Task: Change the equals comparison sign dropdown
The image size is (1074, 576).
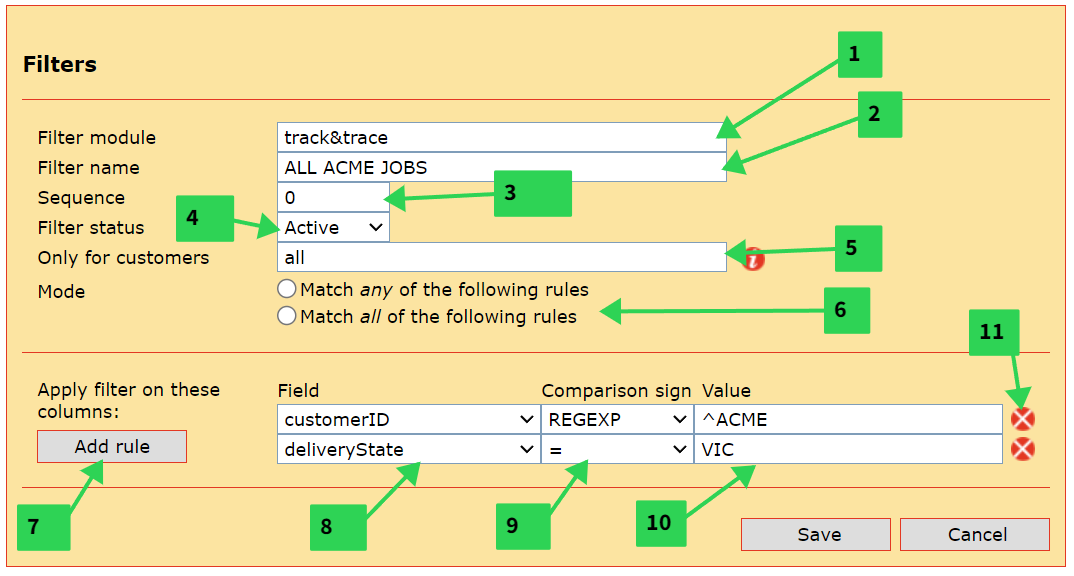Action: tap(615, 450)
